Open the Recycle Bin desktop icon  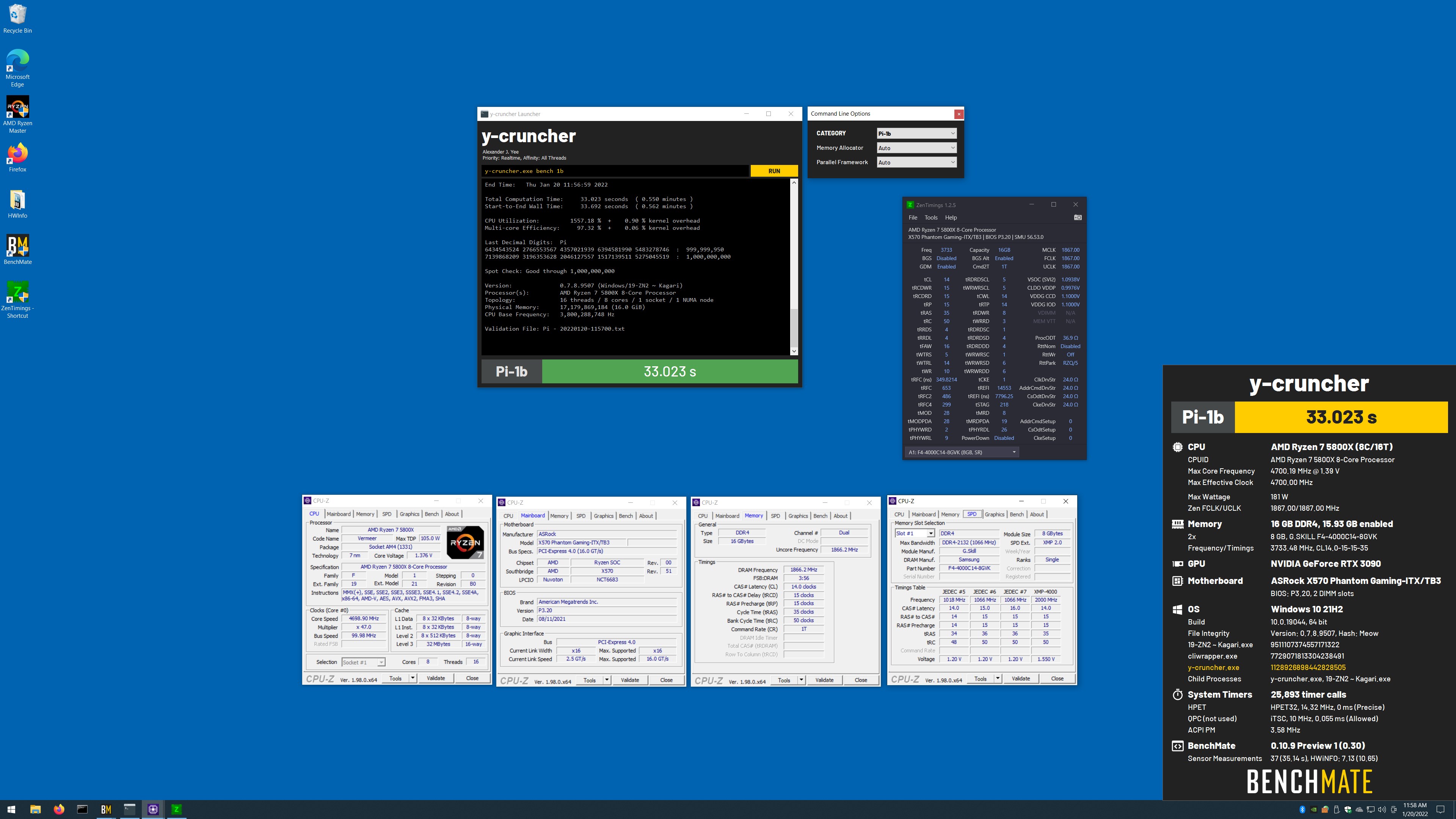[x=17, y=19]
